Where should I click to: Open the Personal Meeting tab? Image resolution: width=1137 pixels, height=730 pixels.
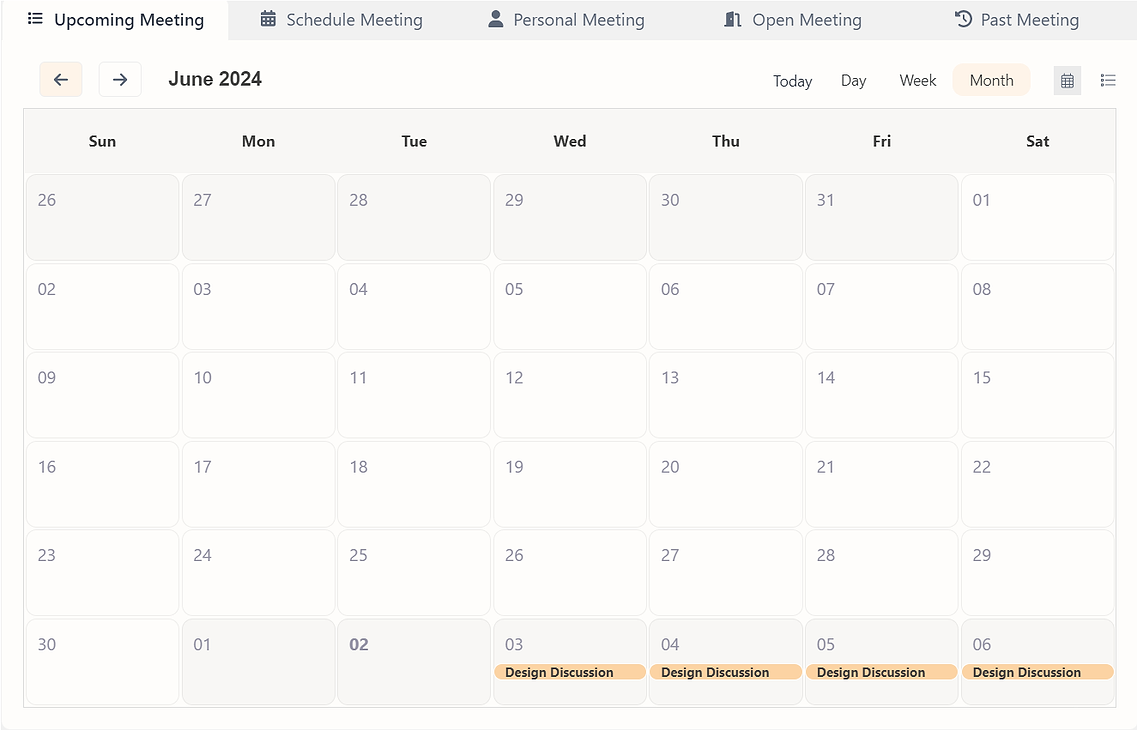(x=566, y=20)
